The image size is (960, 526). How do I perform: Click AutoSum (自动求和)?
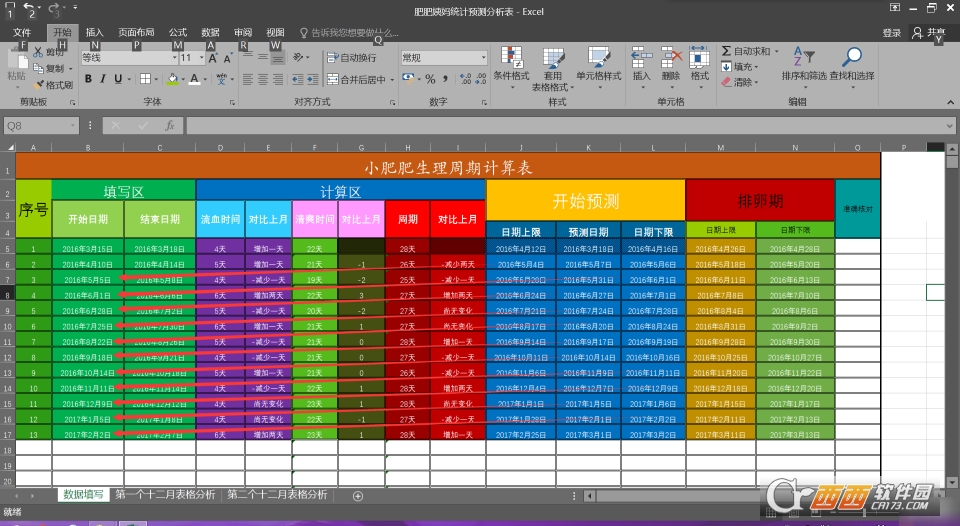[745, 51]
